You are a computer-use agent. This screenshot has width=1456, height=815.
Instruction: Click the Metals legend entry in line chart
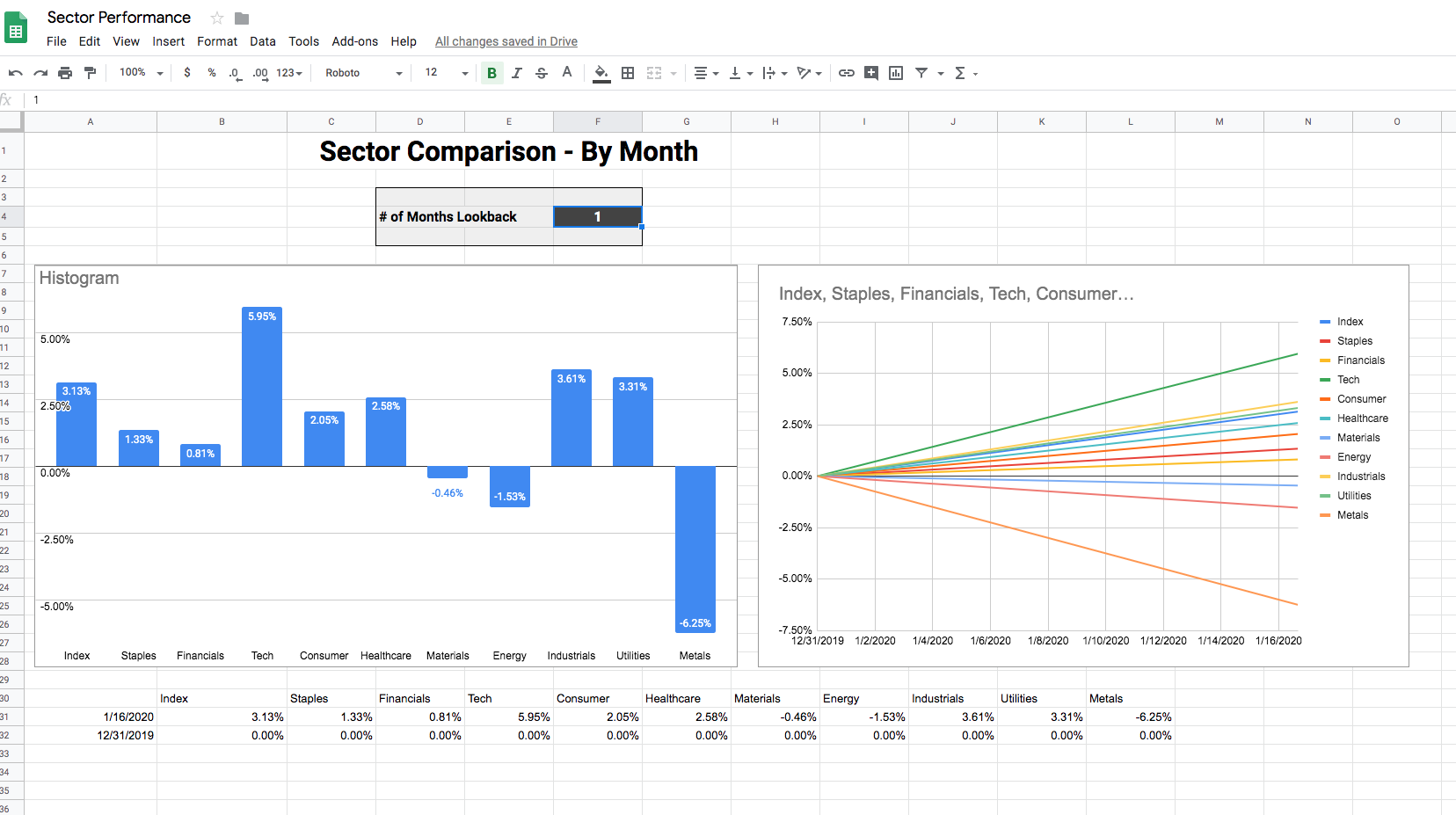1343,515
